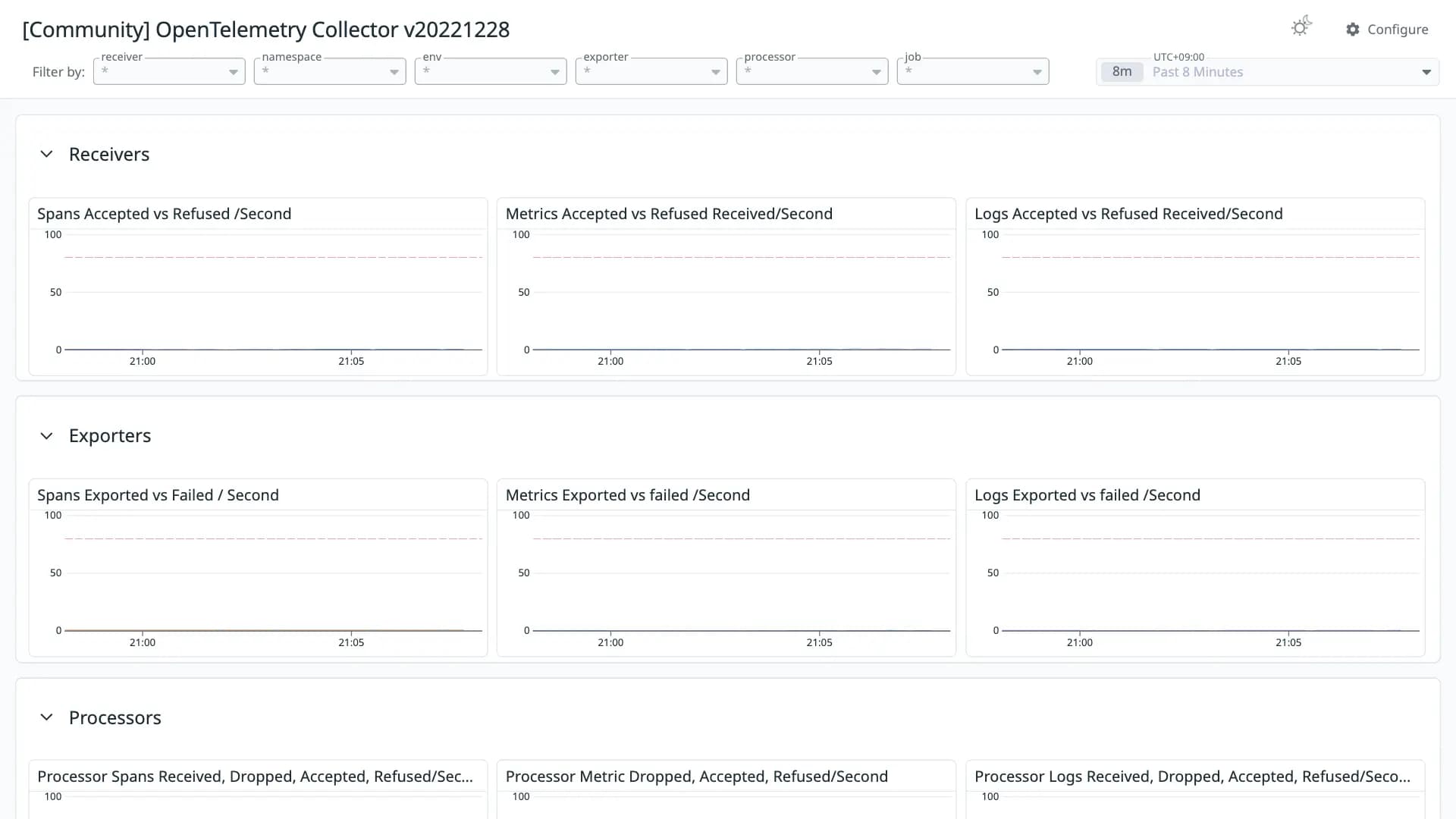Image resolution: width=1456 pixels, height=819 pixels.
Task: Click the Spans Accepted vs Refused /Second title
Action: pyautogui.click(x=165, y=214)
